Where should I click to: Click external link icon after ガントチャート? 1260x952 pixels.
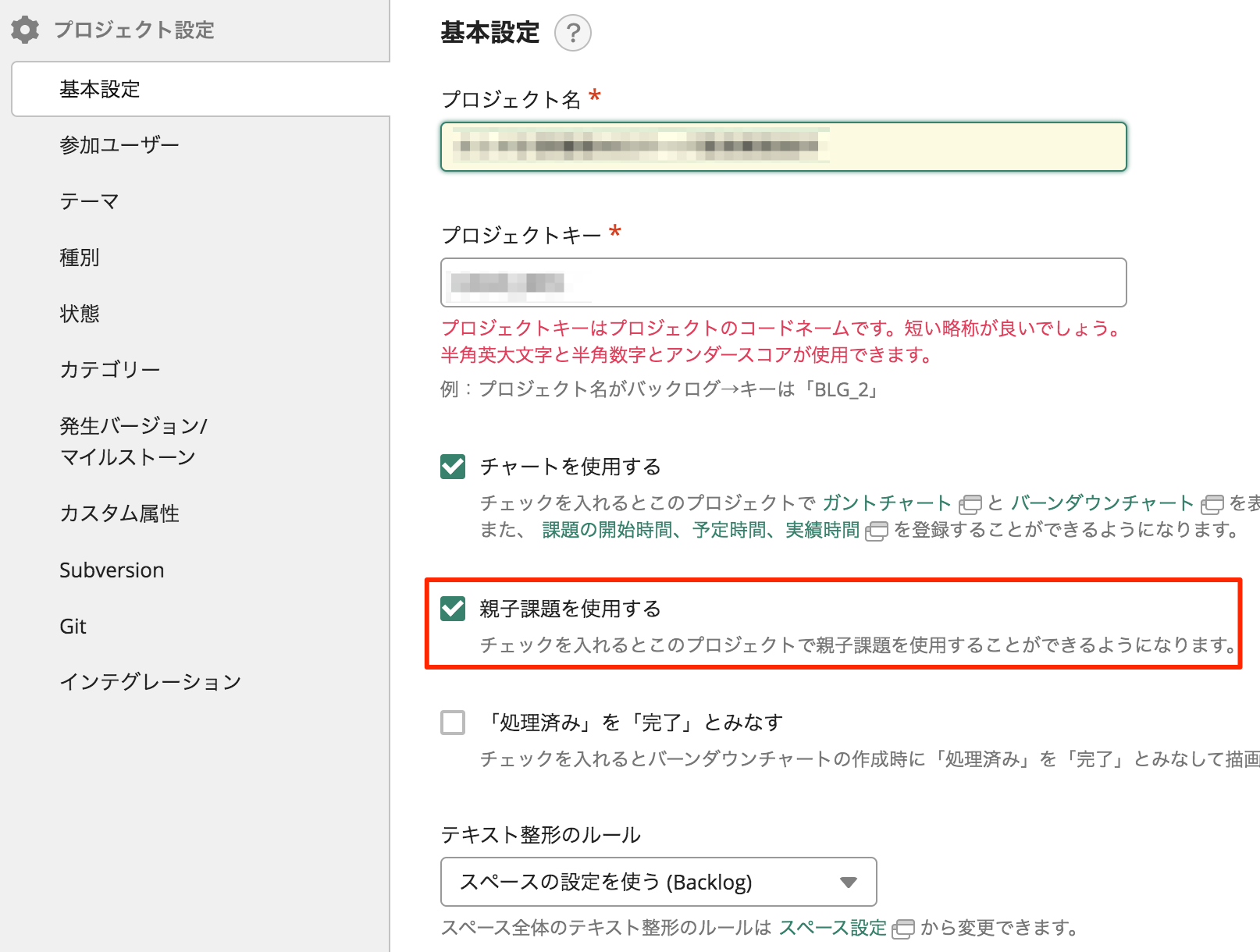(970, 504)
